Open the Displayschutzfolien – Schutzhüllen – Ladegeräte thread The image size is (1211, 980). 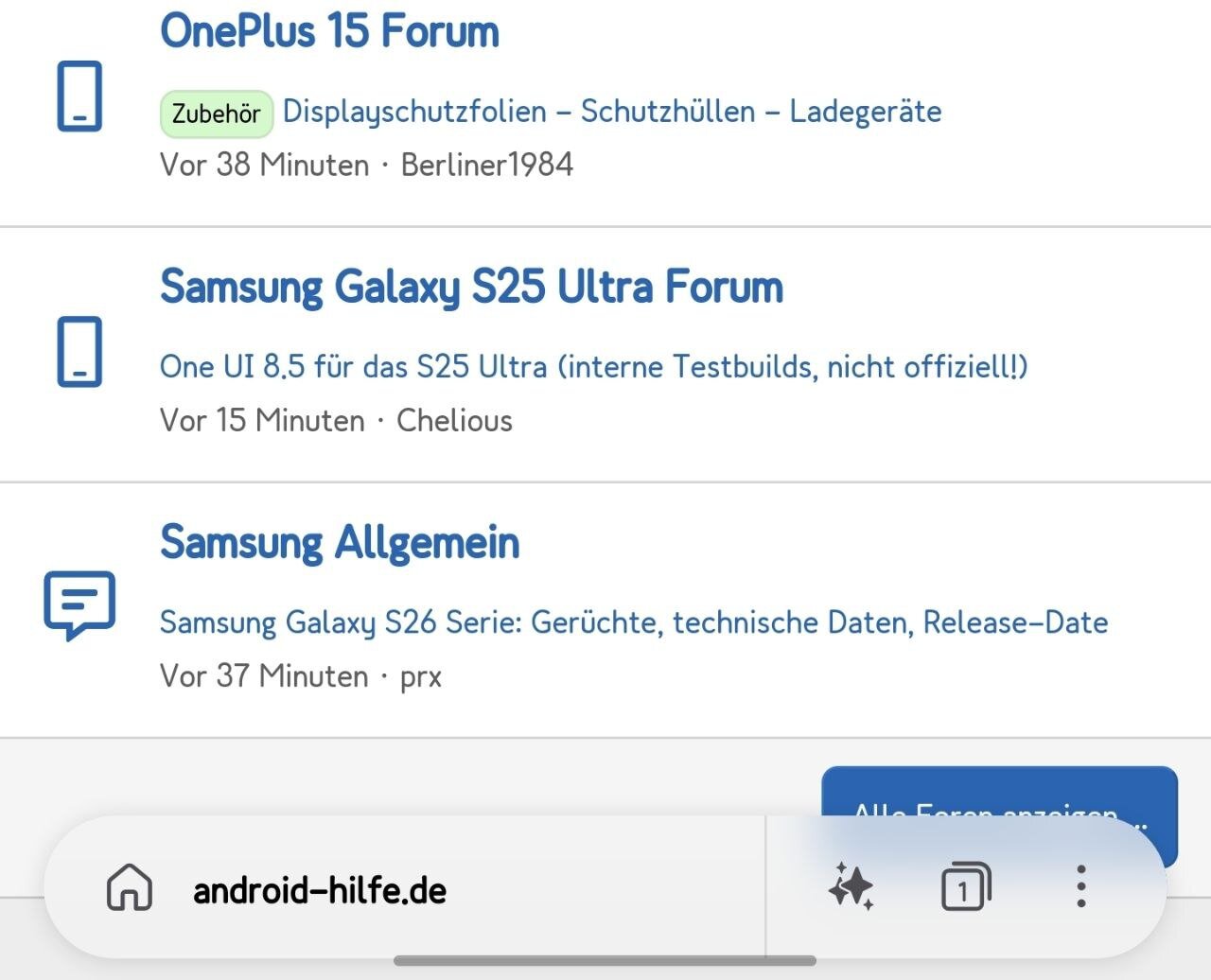coord(612,112)
